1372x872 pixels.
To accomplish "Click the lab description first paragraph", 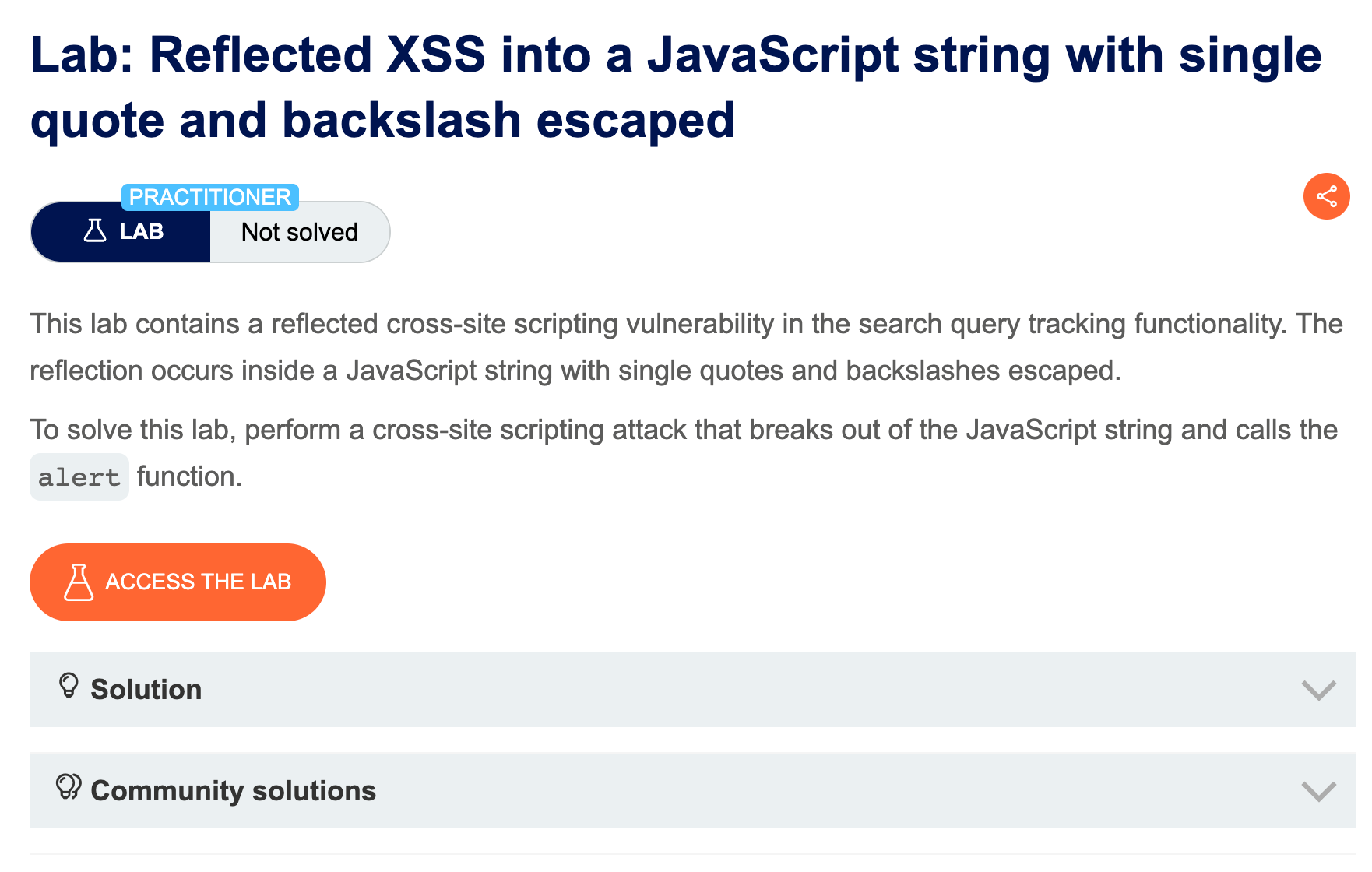I will (x=686, y=347).
